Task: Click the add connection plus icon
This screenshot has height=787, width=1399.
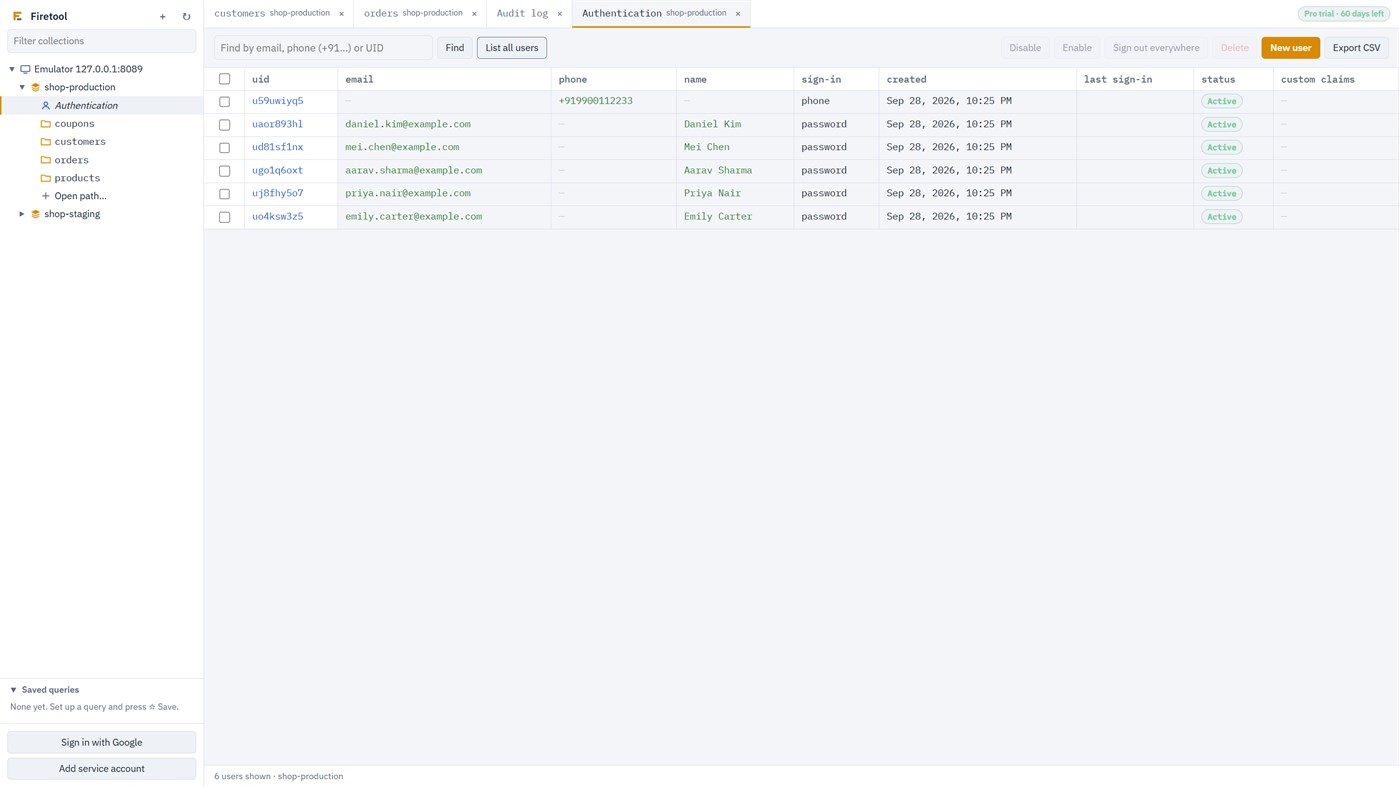Action: 163,17
